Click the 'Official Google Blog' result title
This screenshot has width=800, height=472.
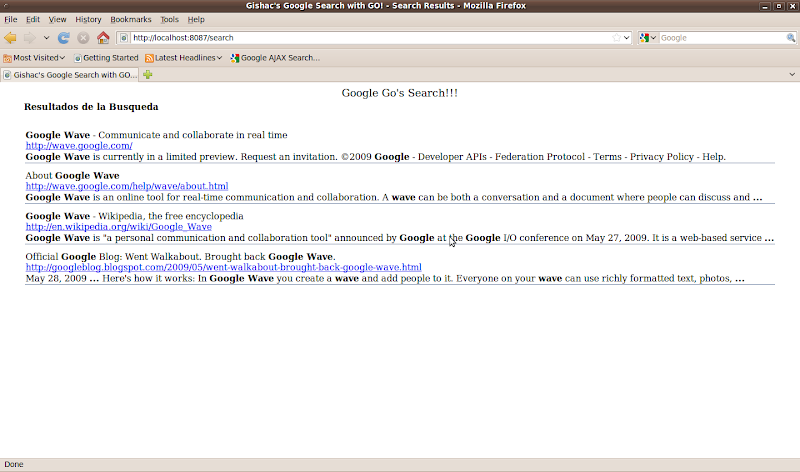pyautogui.click(x=181, y=257)
